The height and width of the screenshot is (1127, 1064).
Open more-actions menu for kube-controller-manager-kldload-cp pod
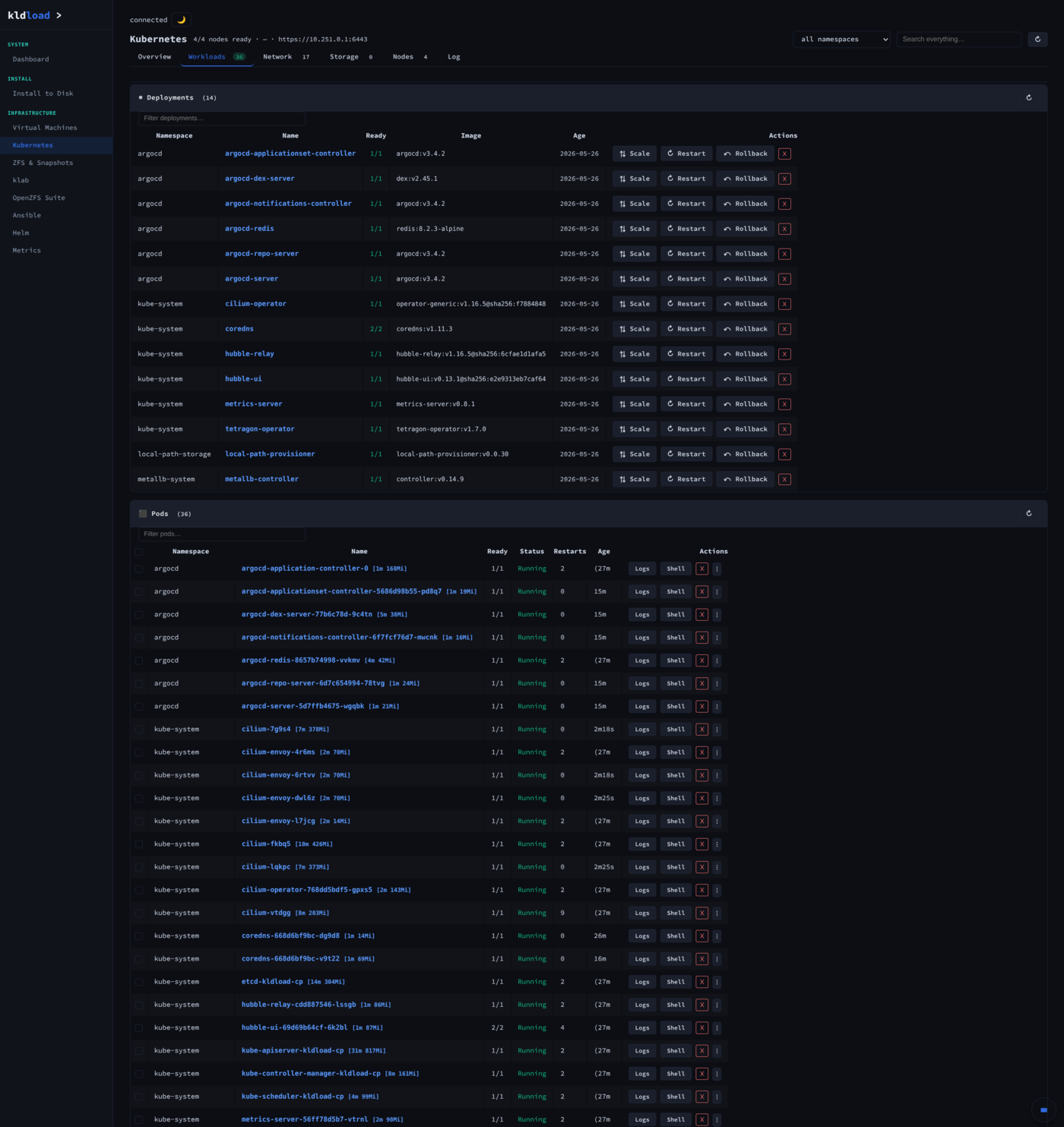(x=717, y=1074)
